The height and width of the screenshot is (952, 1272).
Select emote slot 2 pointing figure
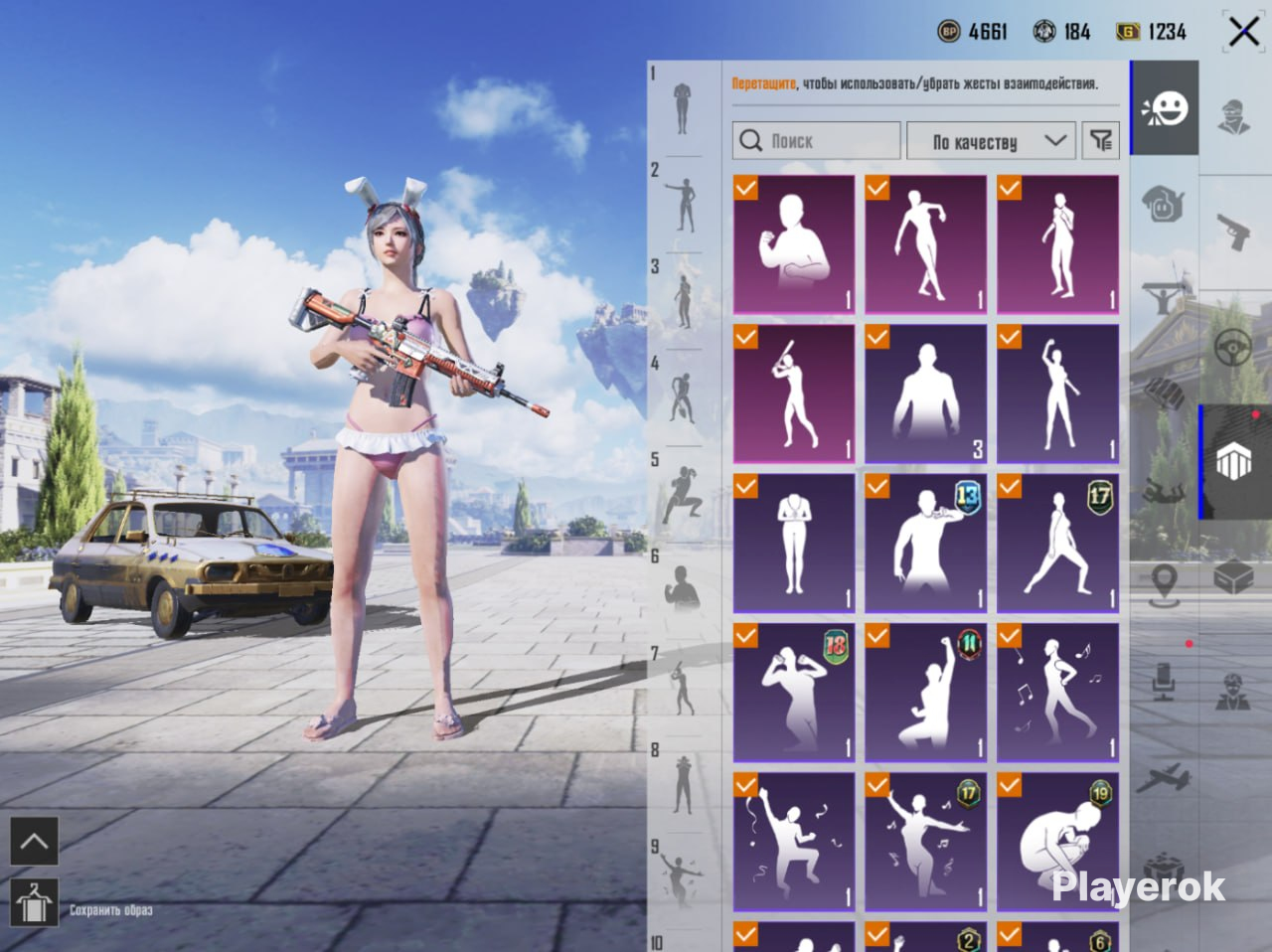click(x=682, y=206)
